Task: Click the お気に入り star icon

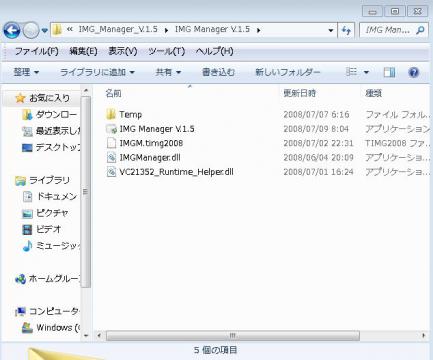Action: (20, 98)
